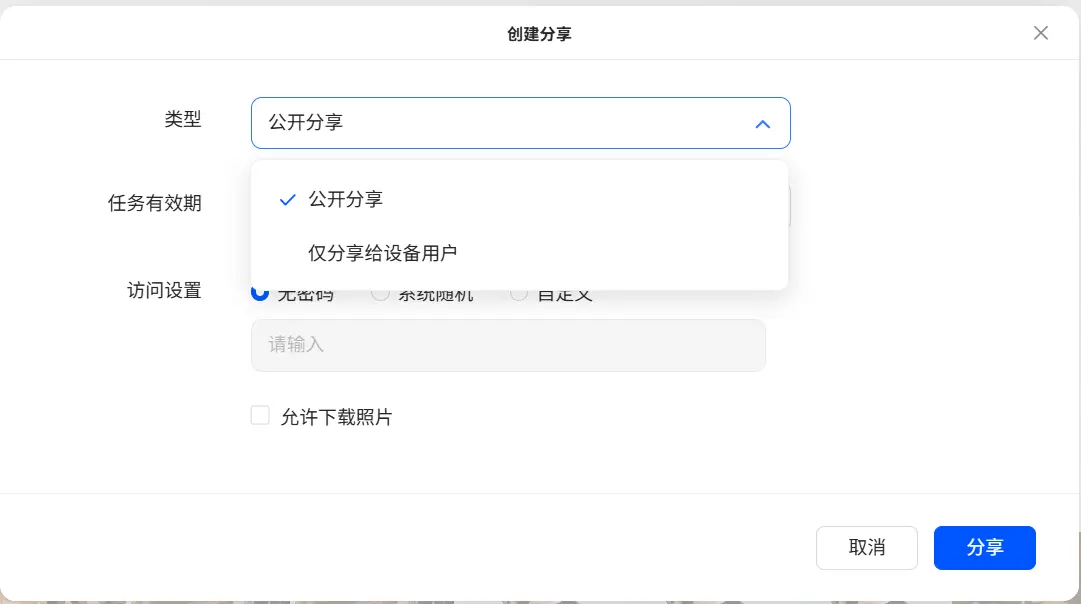This screenshot has height=604, width=1081.
Task: Click the blue checkmark beside 公开分享
Action: point(288,200)
